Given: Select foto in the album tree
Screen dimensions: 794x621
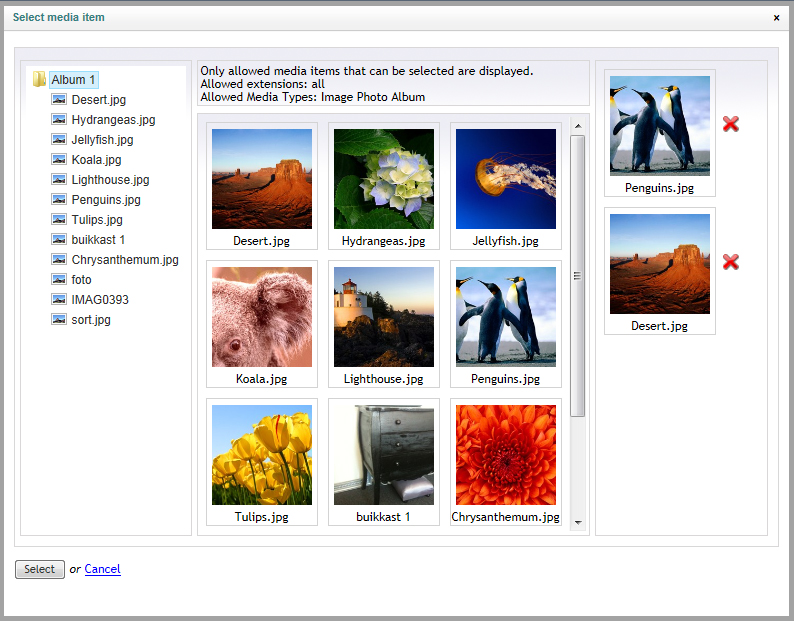Looking at the screenshot, I should (82, 280).
